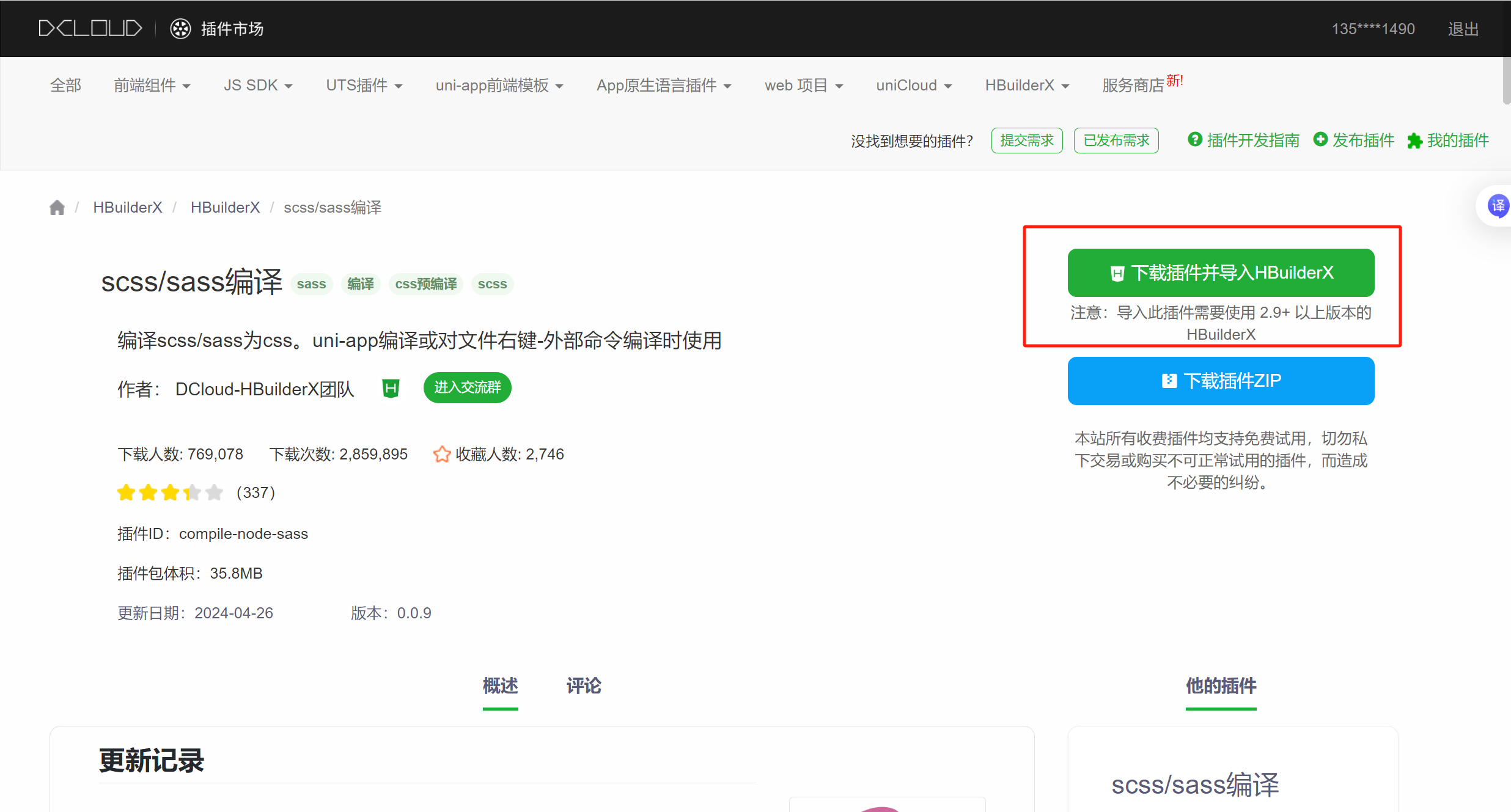The height and width of the screenshot is (812, 1511).
Task: Click the publish plugin plus icon
Action: pyautogui.click(x=1320, y=140)
